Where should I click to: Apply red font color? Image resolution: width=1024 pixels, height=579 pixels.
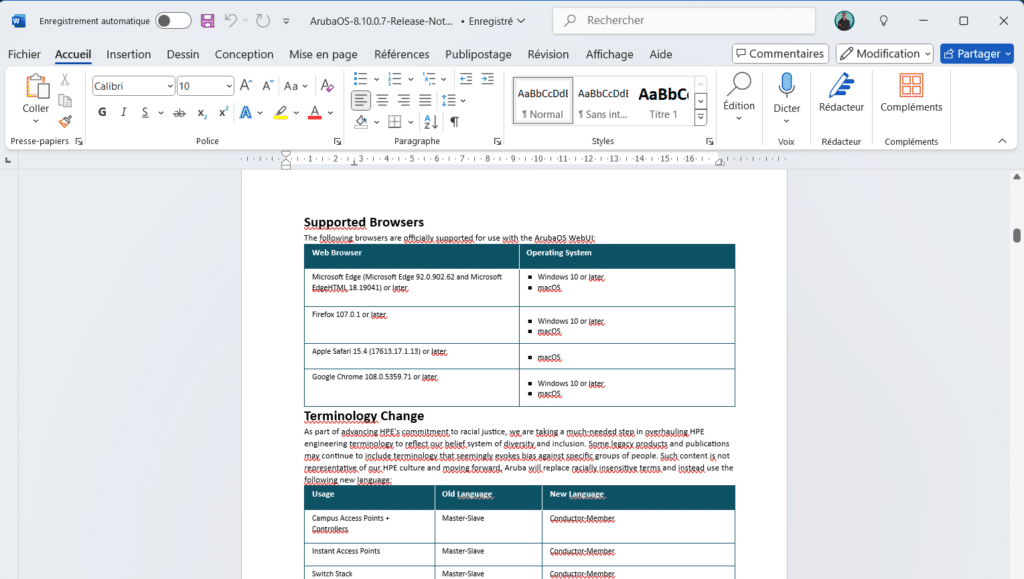(x=315, y=113)
